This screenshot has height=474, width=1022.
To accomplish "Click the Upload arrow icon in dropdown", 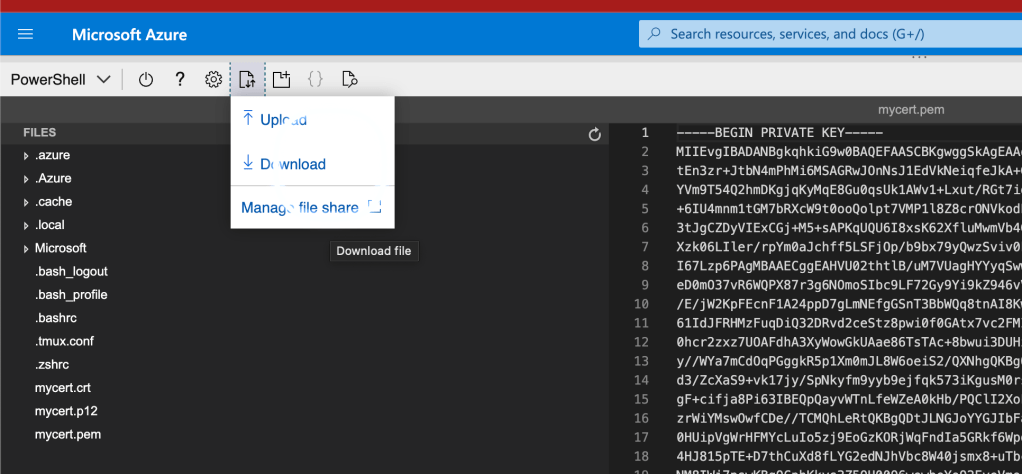I will coord(248,119).
